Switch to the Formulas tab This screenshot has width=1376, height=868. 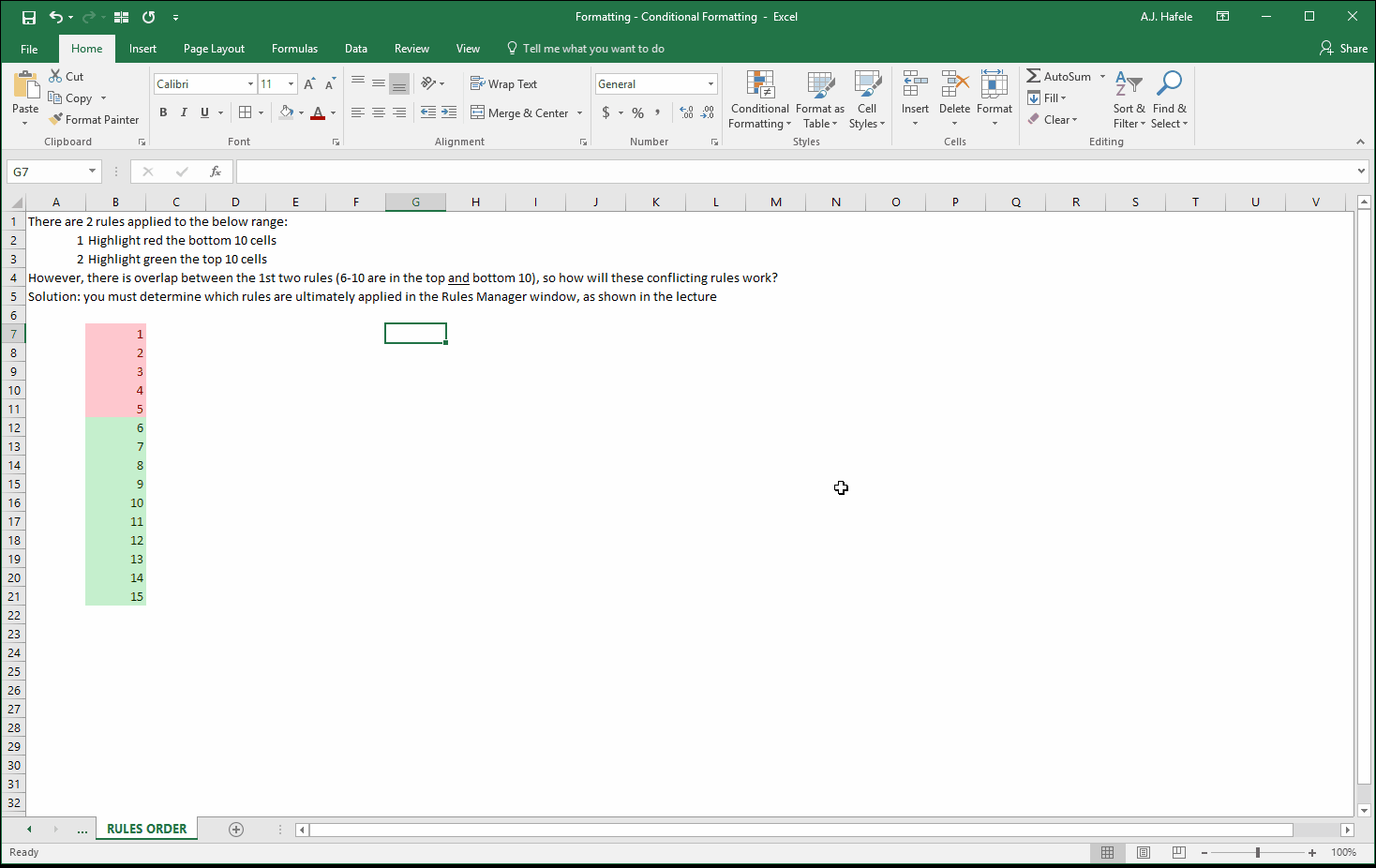tap(294, 49)
